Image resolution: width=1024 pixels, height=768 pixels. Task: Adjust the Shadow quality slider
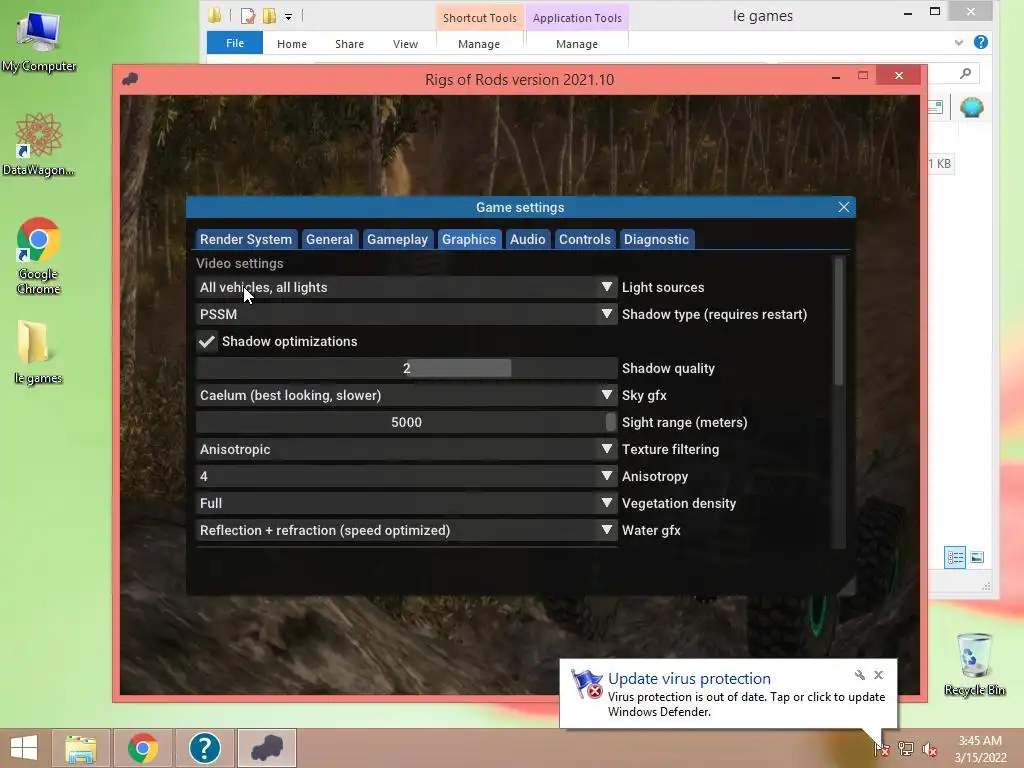click(406, 368)
